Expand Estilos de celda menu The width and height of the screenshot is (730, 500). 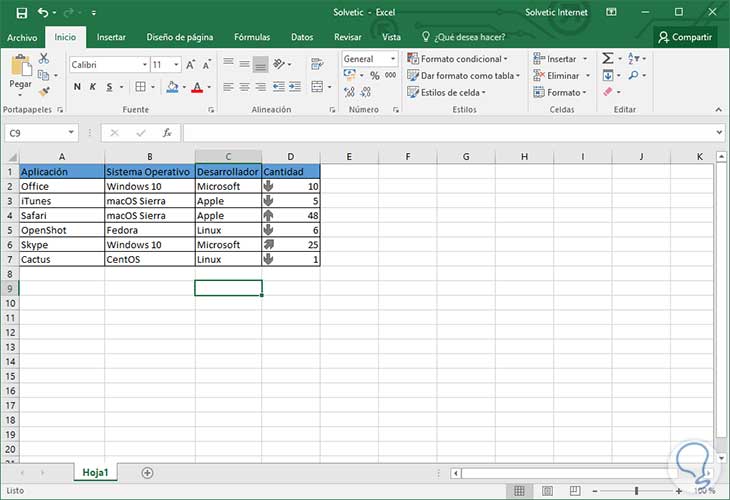tap(446, 92)
